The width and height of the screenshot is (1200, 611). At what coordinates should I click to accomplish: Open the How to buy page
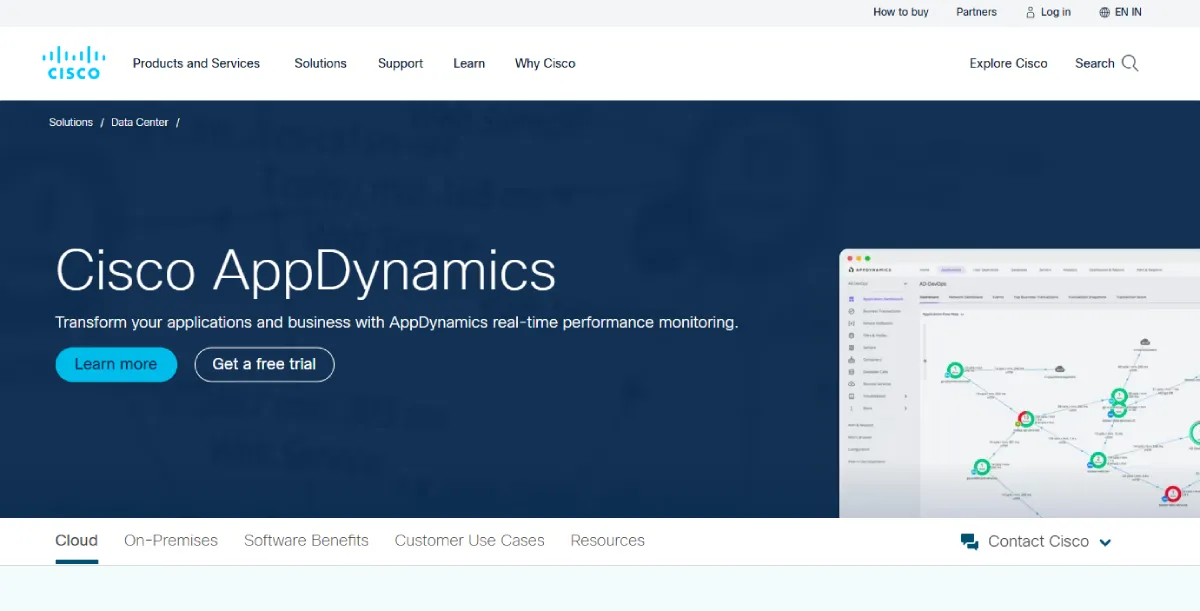[900, 12]
